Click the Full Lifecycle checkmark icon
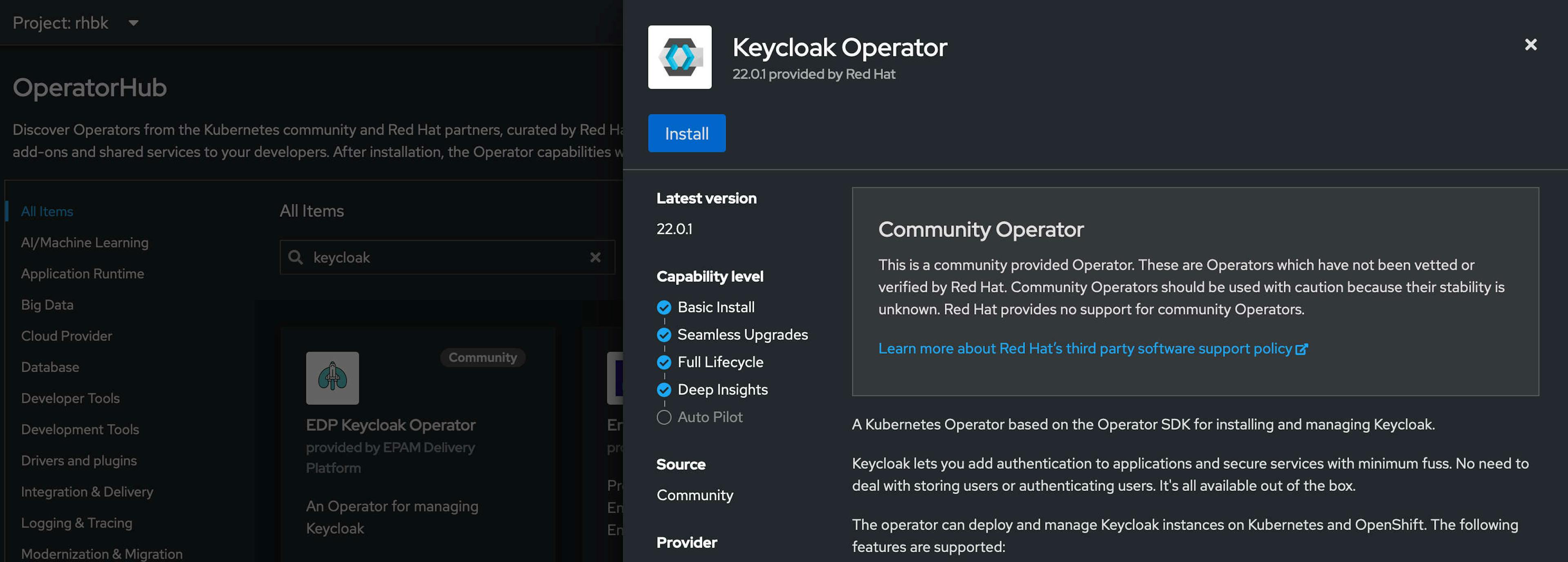The width and height of the screenshot is (1568, 562). (664, 362)
